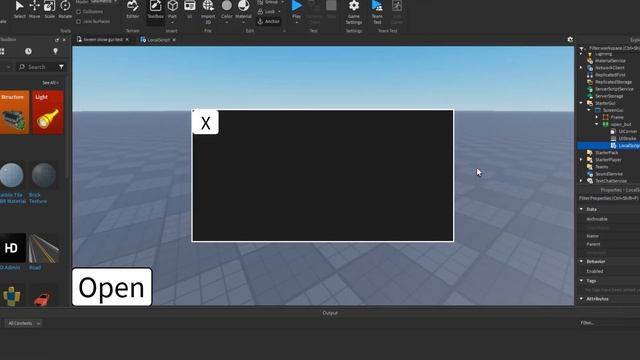Expand the StarterPlayer node

click(581, 160)
